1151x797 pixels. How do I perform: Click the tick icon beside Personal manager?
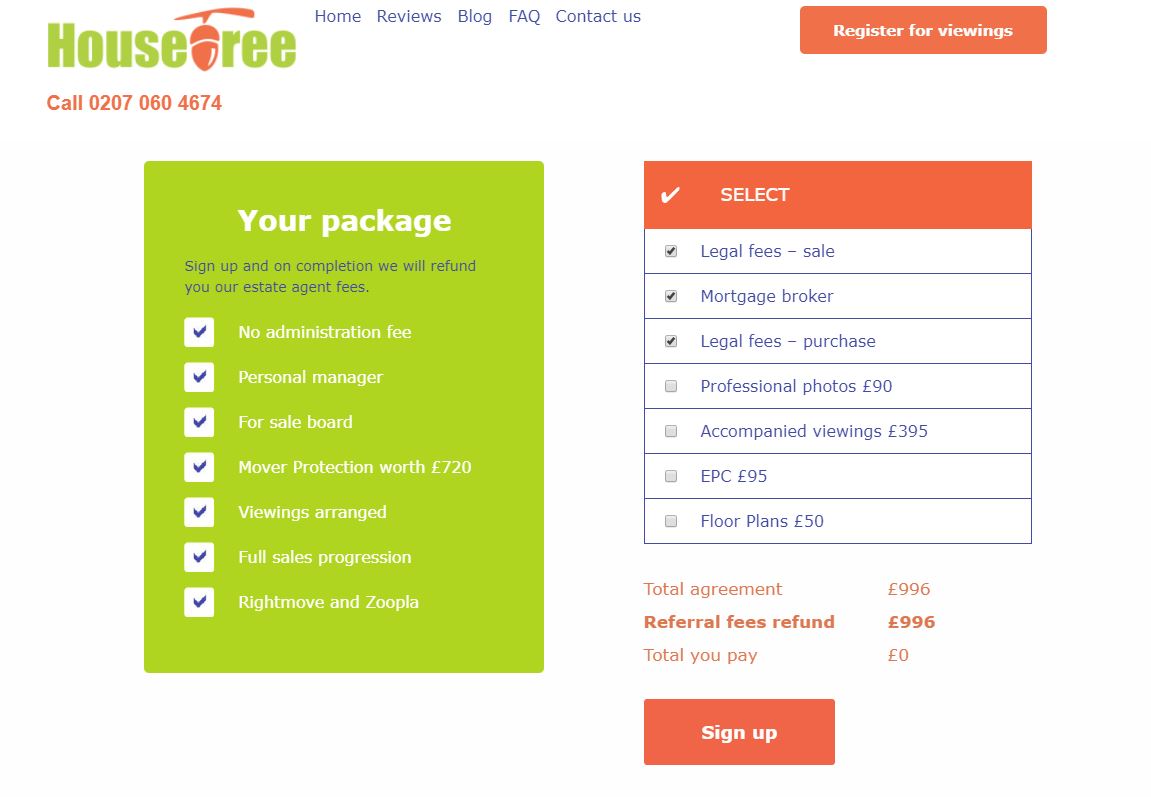(199, 377)
